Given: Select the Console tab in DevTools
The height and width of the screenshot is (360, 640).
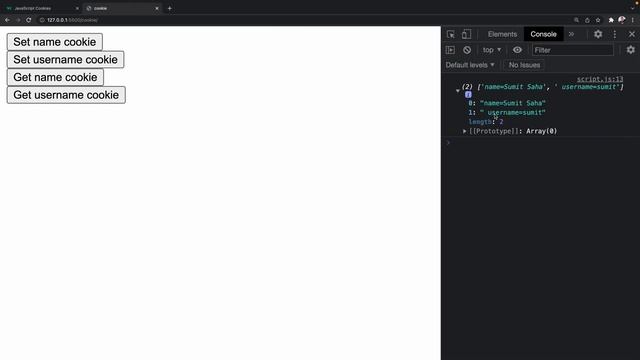Looking at the screenshot, I should [x=543, y=34].
